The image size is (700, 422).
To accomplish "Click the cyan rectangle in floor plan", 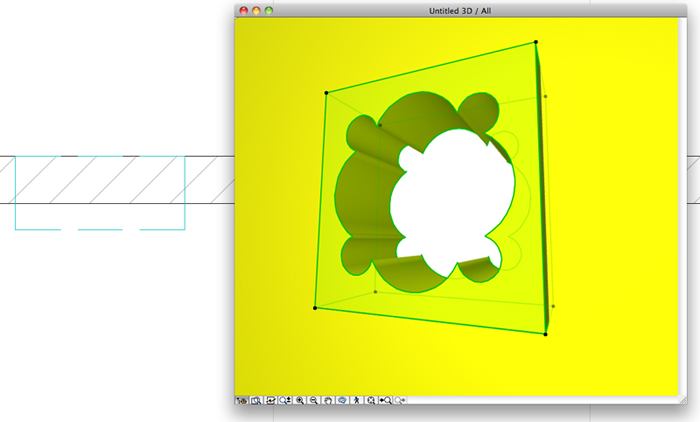I will 100,193.
